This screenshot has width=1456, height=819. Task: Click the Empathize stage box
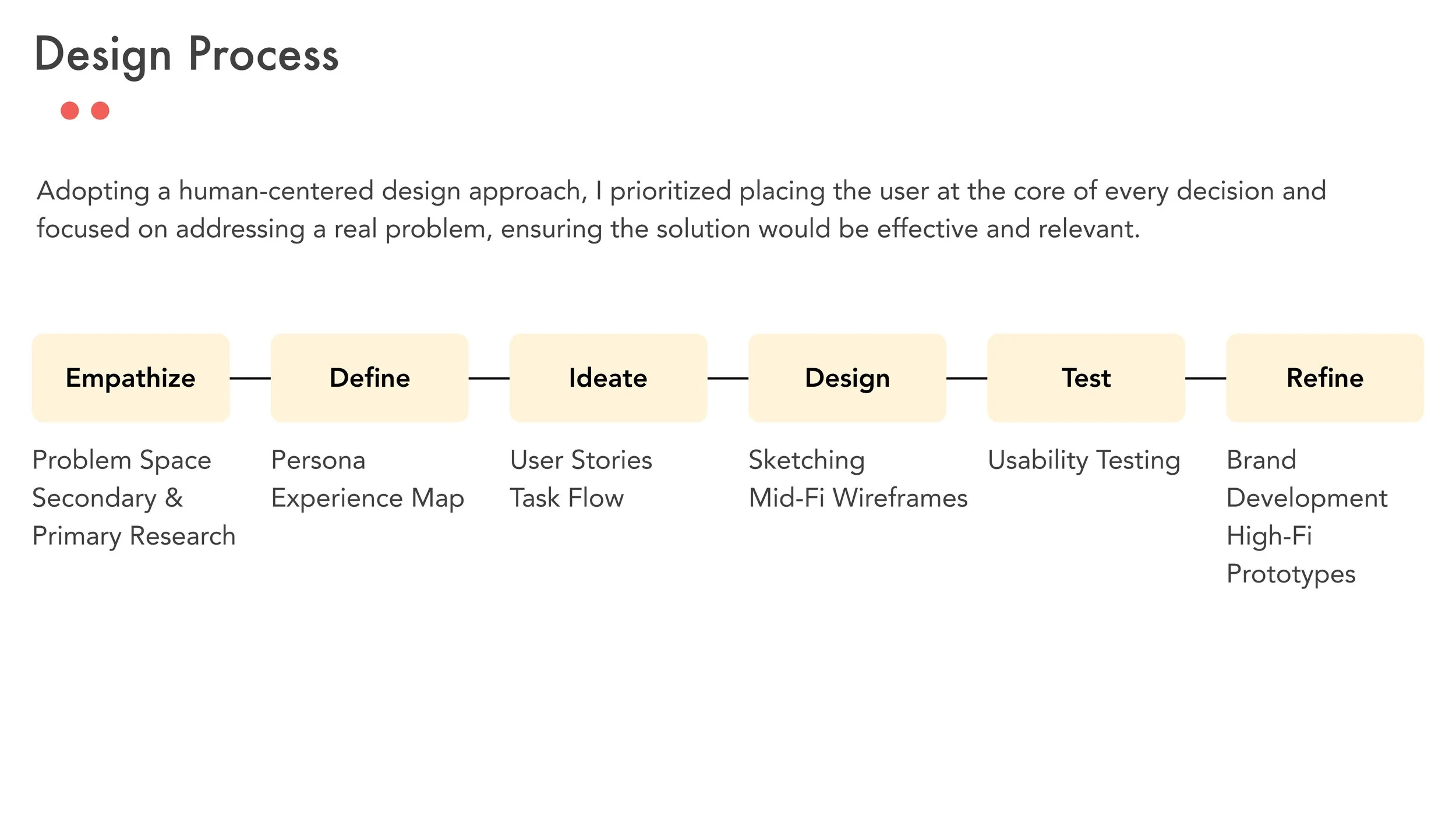coord(130,377)
